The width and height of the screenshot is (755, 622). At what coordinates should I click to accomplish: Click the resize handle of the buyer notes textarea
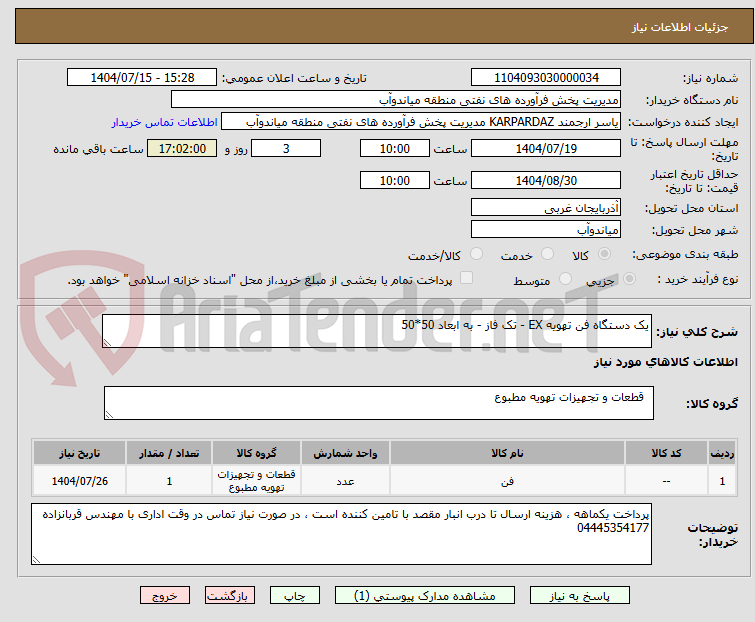click(x=36, y=560)
